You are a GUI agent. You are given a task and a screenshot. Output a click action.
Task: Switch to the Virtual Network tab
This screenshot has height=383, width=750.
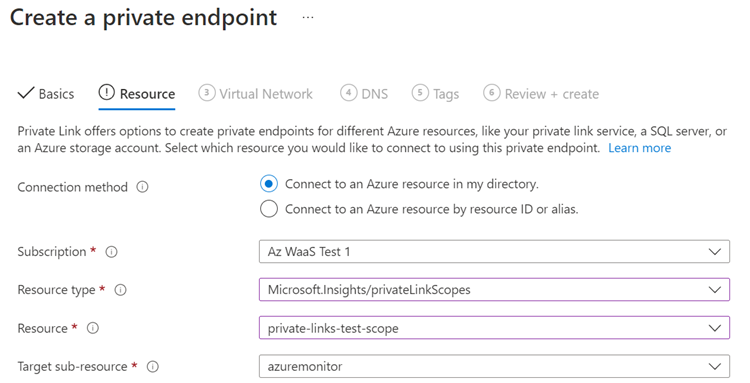[256, 94]
